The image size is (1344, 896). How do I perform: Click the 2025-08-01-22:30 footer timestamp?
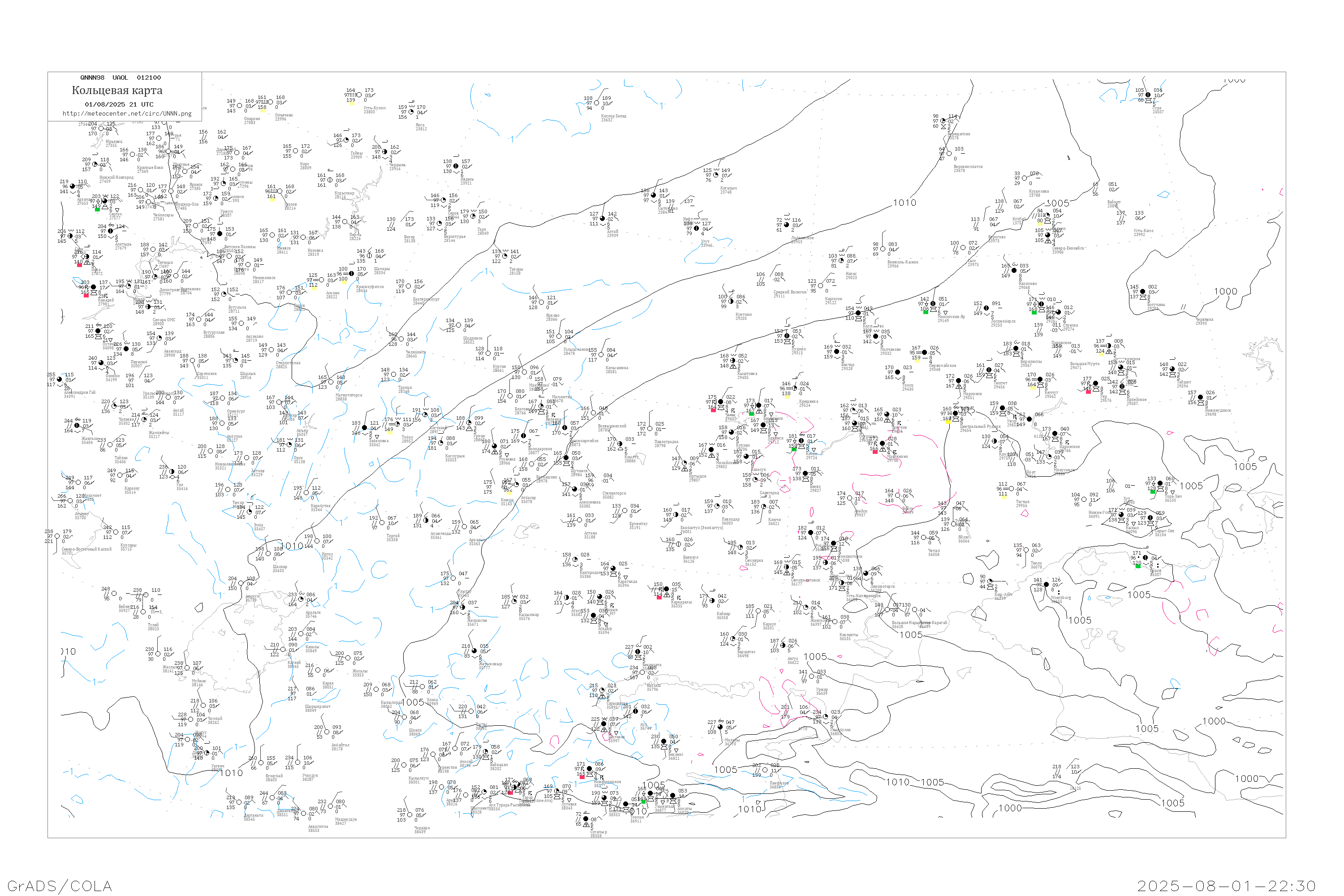[x=1226, y=886]
